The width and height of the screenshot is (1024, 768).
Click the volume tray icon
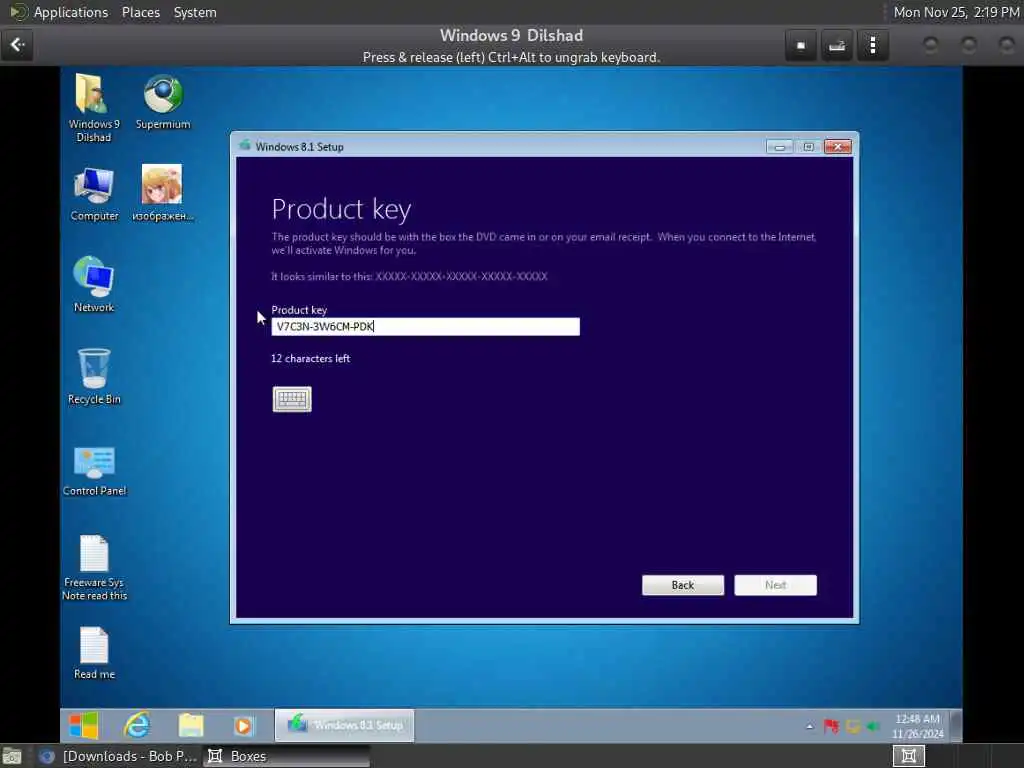click(873, 726)
